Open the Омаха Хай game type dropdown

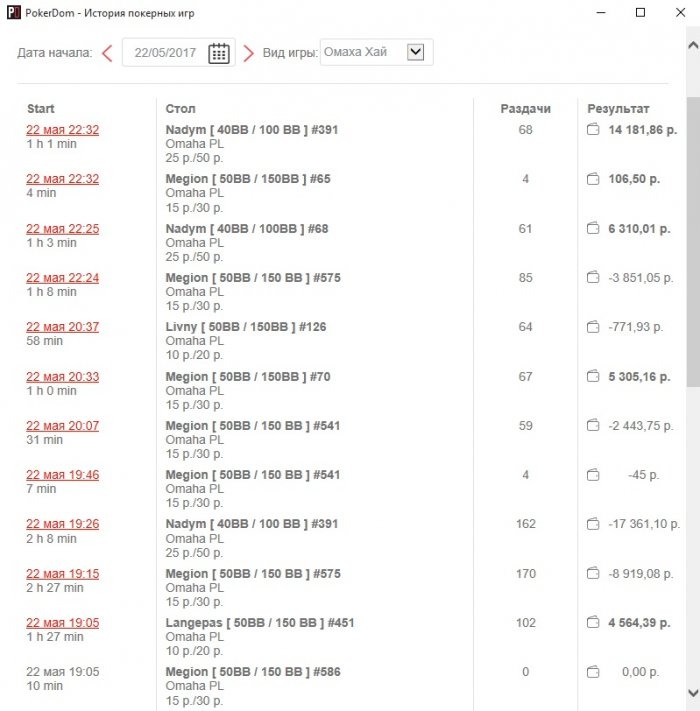[x=377, y=52]
